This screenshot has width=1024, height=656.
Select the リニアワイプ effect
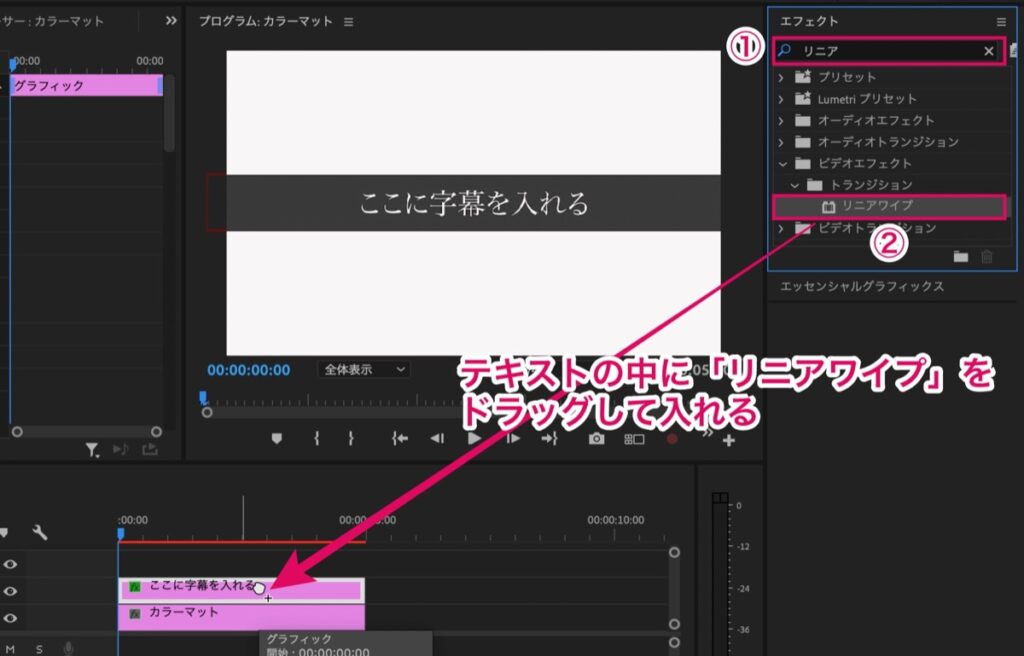(889, 206)
